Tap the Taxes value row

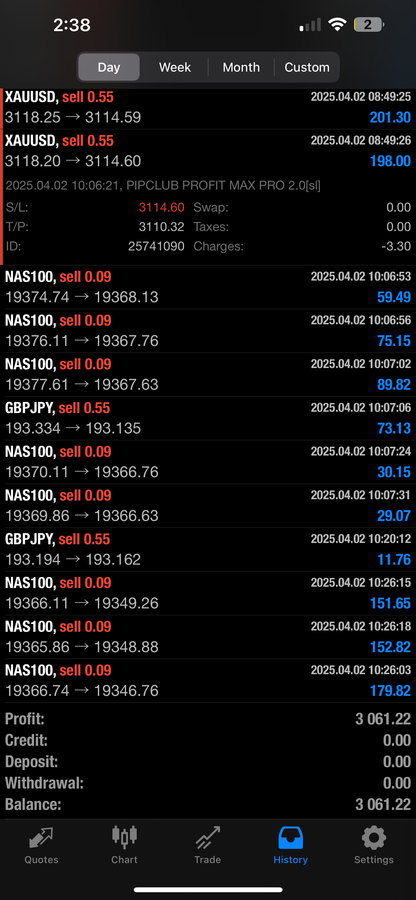pos(302,227)
